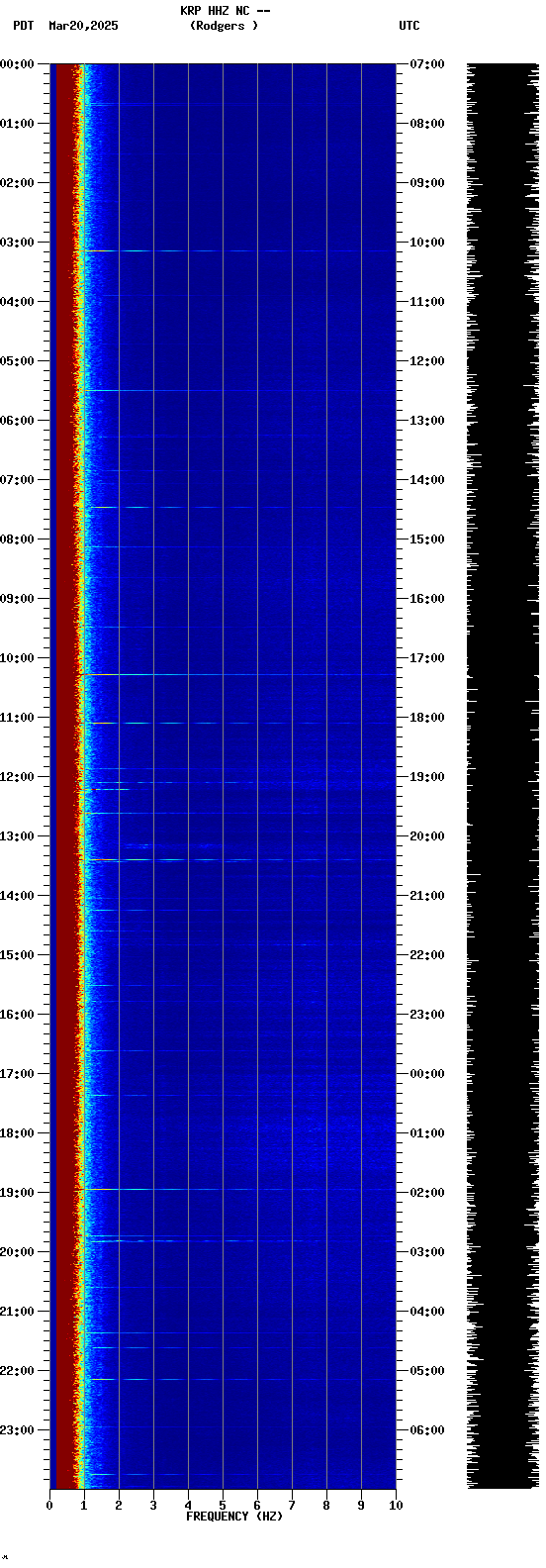Click the bright event streak near 13:25 PDT
546x1568 pixels.
point(237,859)
